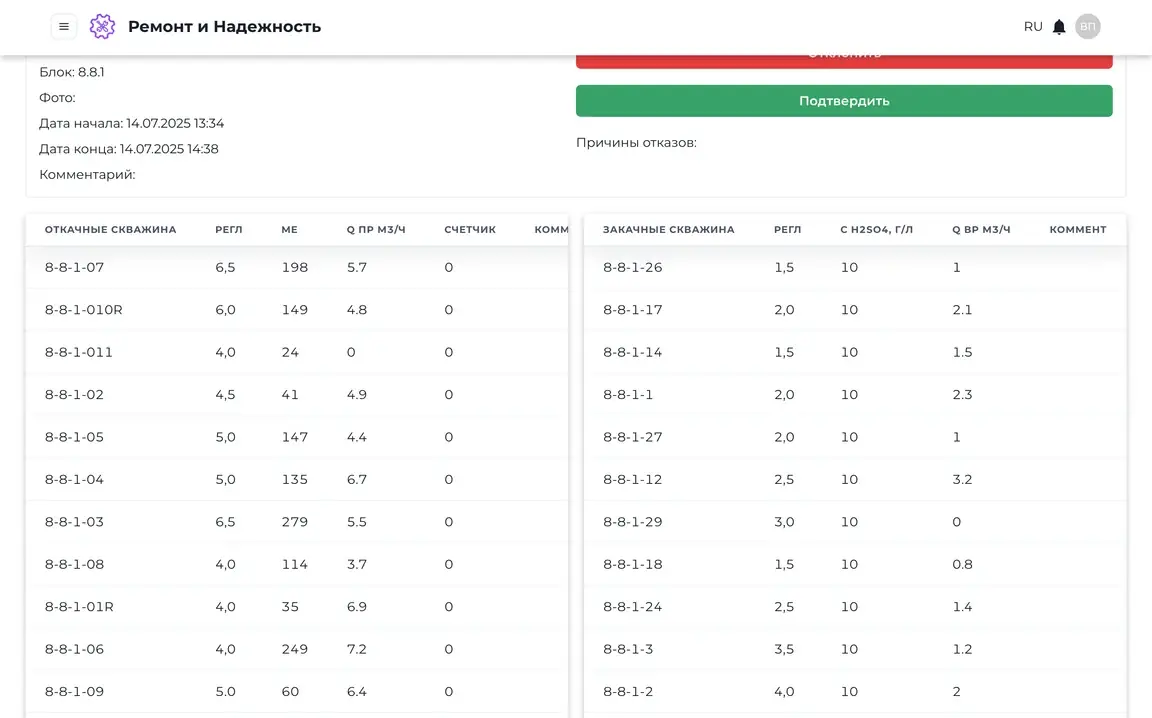
Task: Click the Дата конца 14.07.2025 14:38 line
Action: pyautogui.click(x=129, y=149)
